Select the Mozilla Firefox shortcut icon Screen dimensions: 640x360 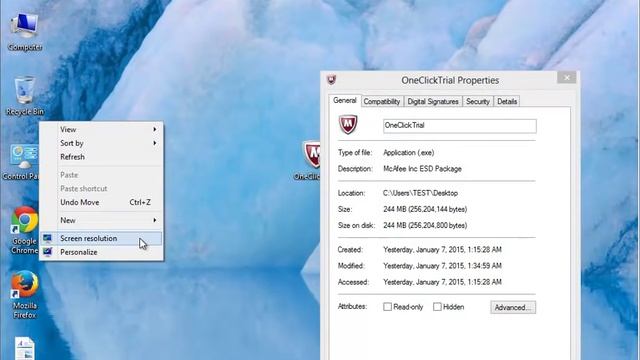tap(24, 294)
